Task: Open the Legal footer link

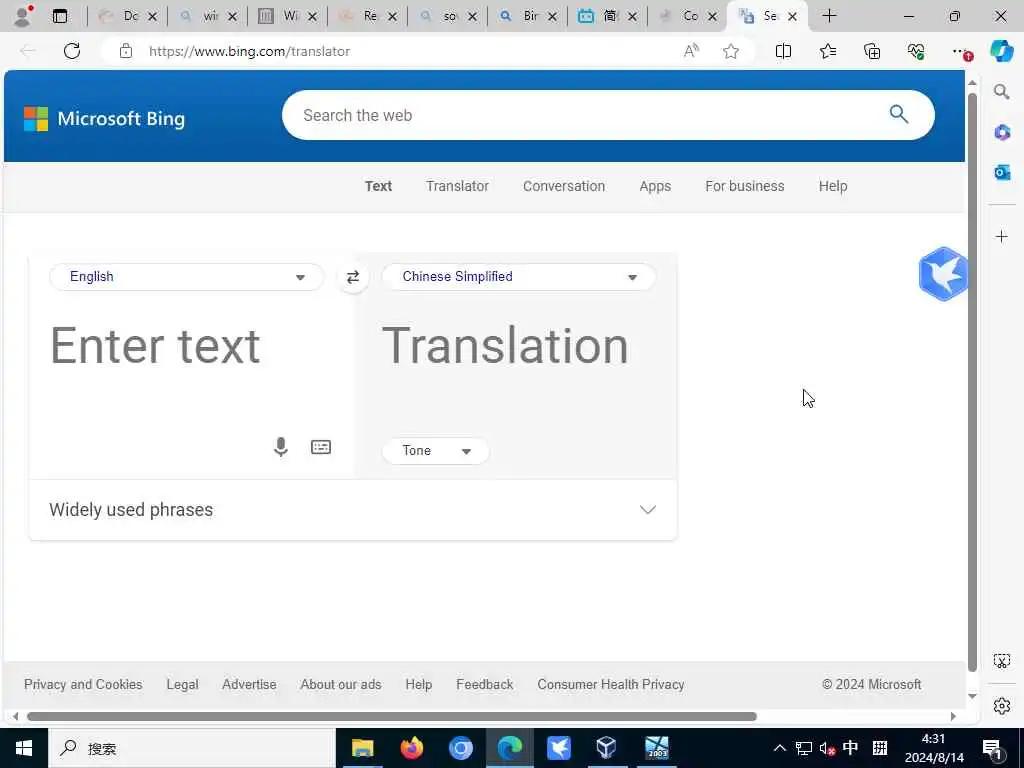Action: (182, 684)
